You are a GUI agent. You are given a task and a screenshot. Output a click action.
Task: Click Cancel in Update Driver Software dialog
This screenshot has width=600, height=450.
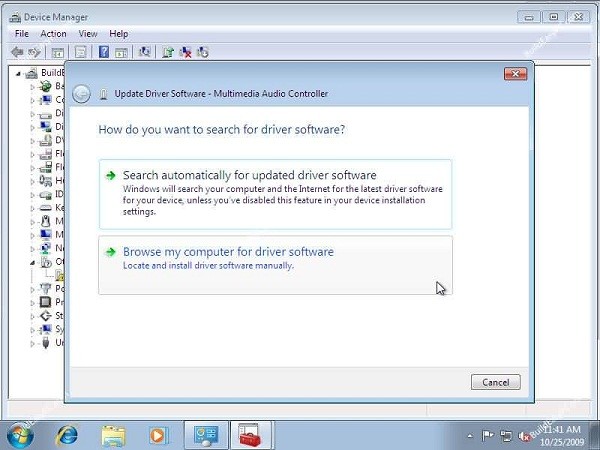pos(496,382)
